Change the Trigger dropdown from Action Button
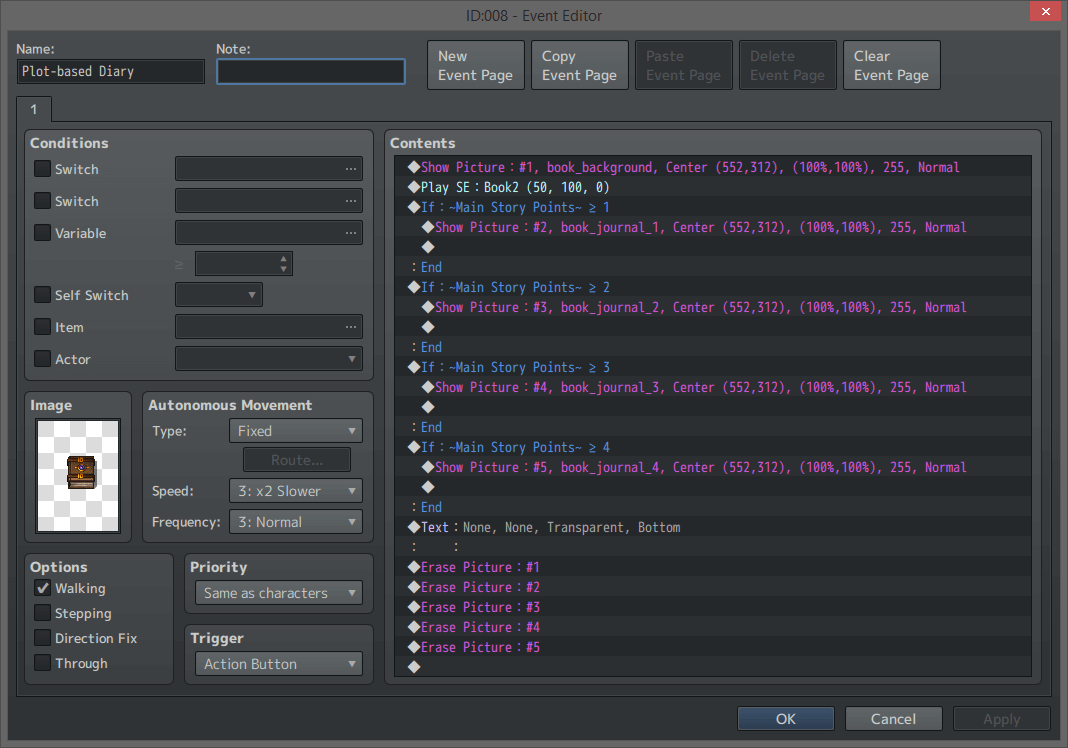The image size is (1068, 748). (x=278, y=664)
